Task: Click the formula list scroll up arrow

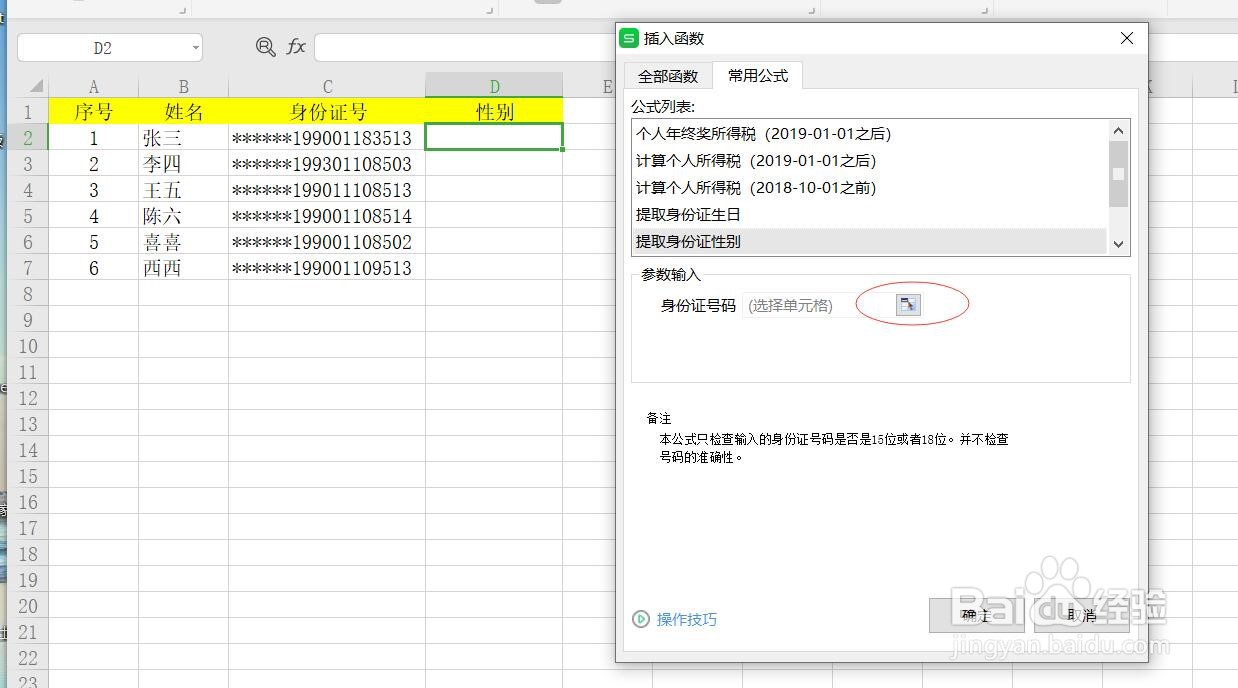Action: (1118, 131)
